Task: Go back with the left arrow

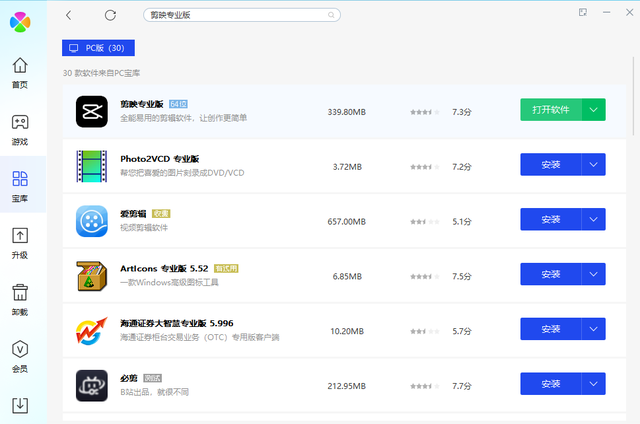Action: point(69,15)
